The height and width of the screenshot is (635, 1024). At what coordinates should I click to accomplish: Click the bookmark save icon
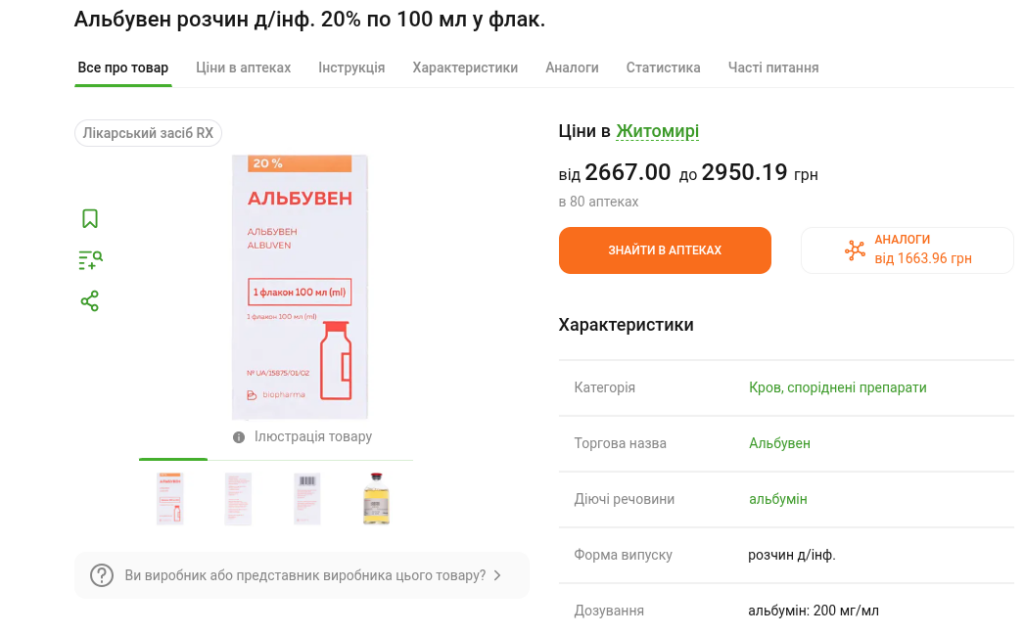[x=90, y=218]
